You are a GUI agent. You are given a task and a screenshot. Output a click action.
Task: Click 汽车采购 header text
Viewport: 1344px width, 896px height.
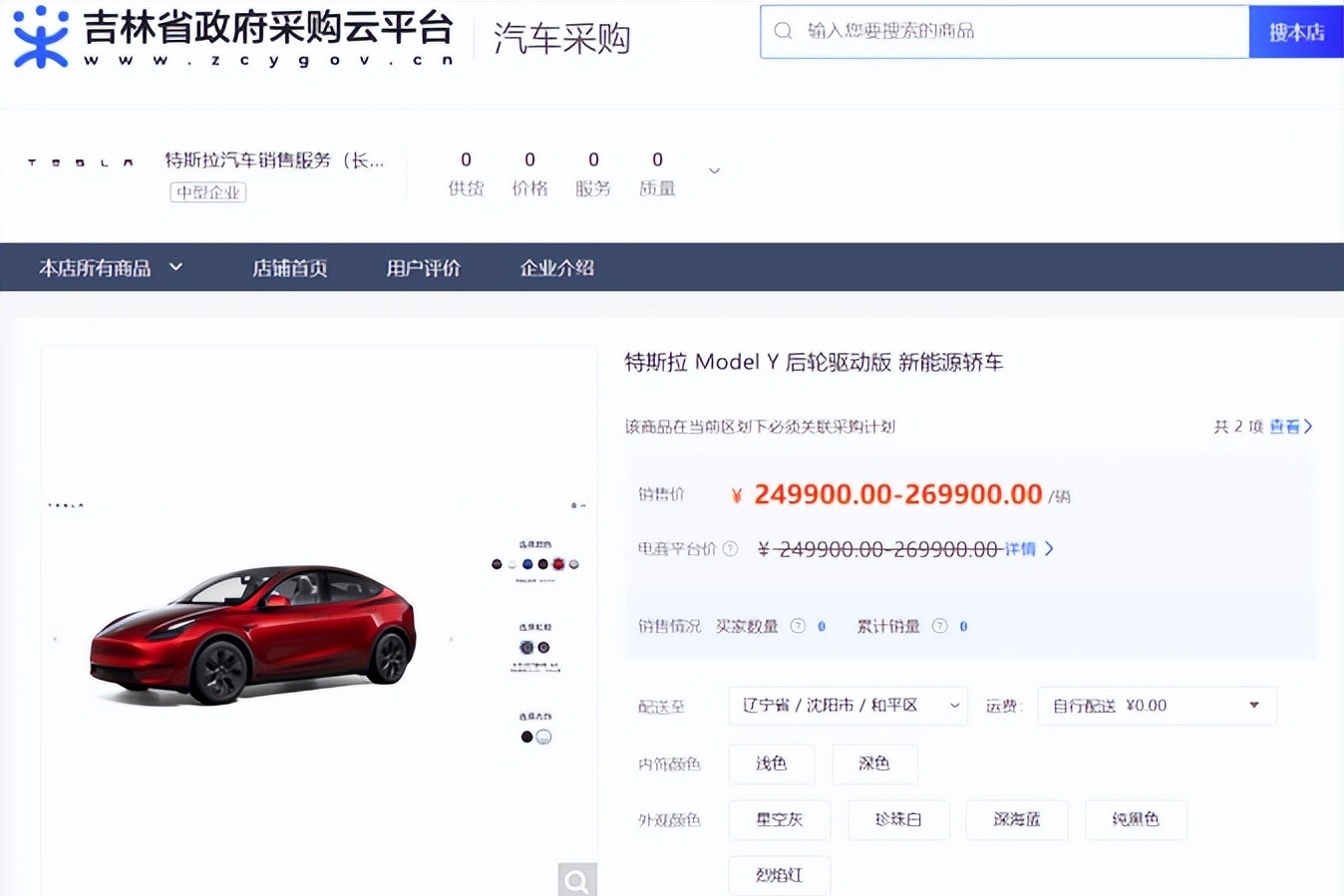click(562, 39)
